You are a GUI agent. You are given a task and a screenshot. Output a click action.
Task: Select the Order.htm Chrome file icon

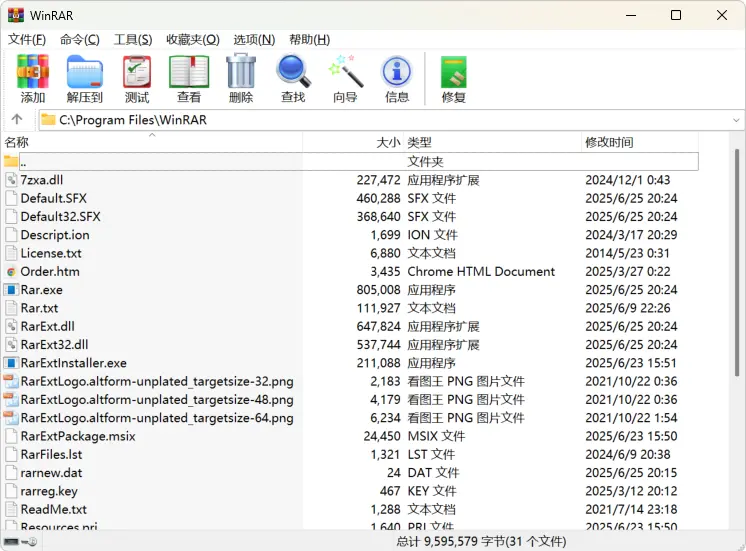(x=11, y=272)
